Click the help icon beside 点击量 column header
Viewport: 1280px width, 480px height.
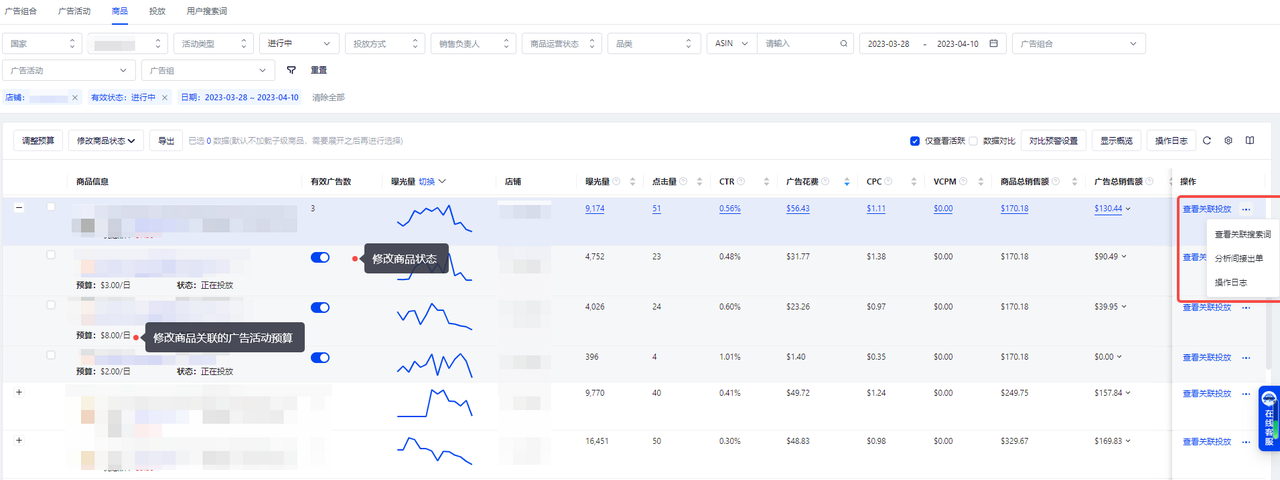click(683, 182)
